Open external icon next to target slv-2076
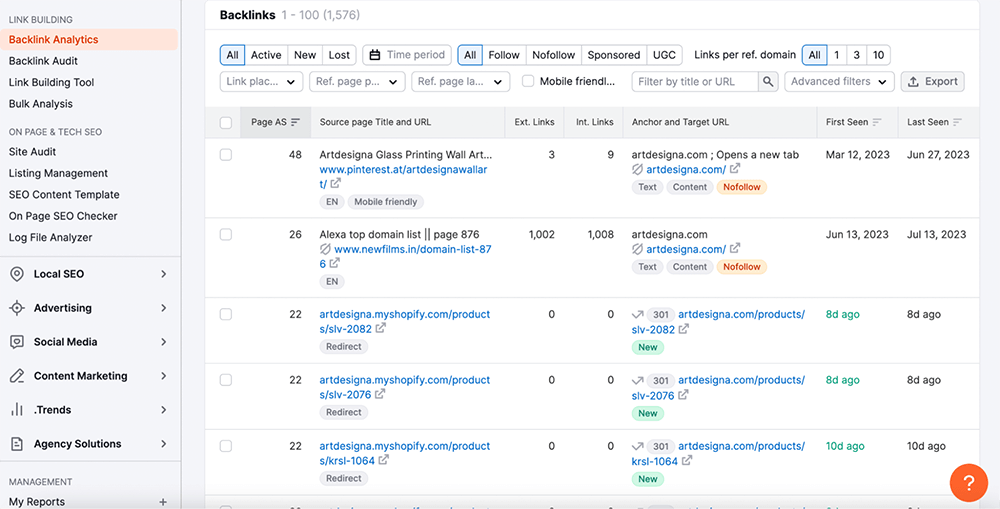 point(683,395)
